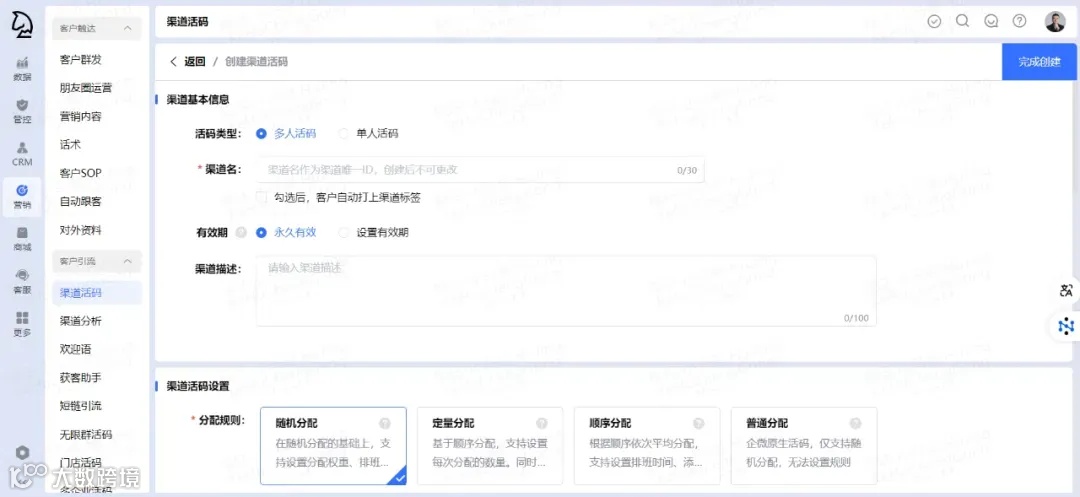
Task: Open the chat message icon in the header
Action: (x=991, y=21)
